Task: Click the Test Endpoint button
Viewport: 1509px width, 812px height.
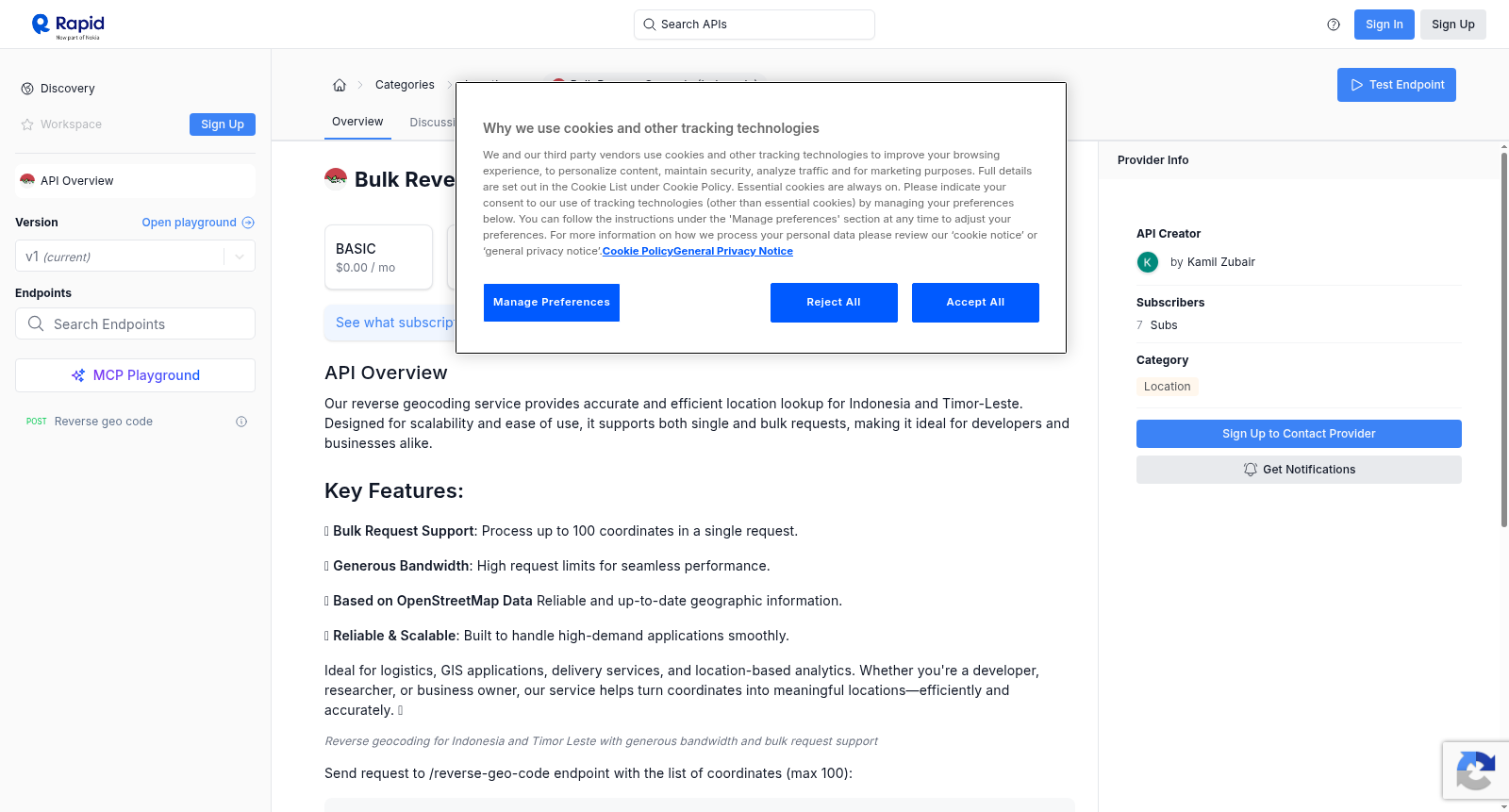Action: point(1396,85)
